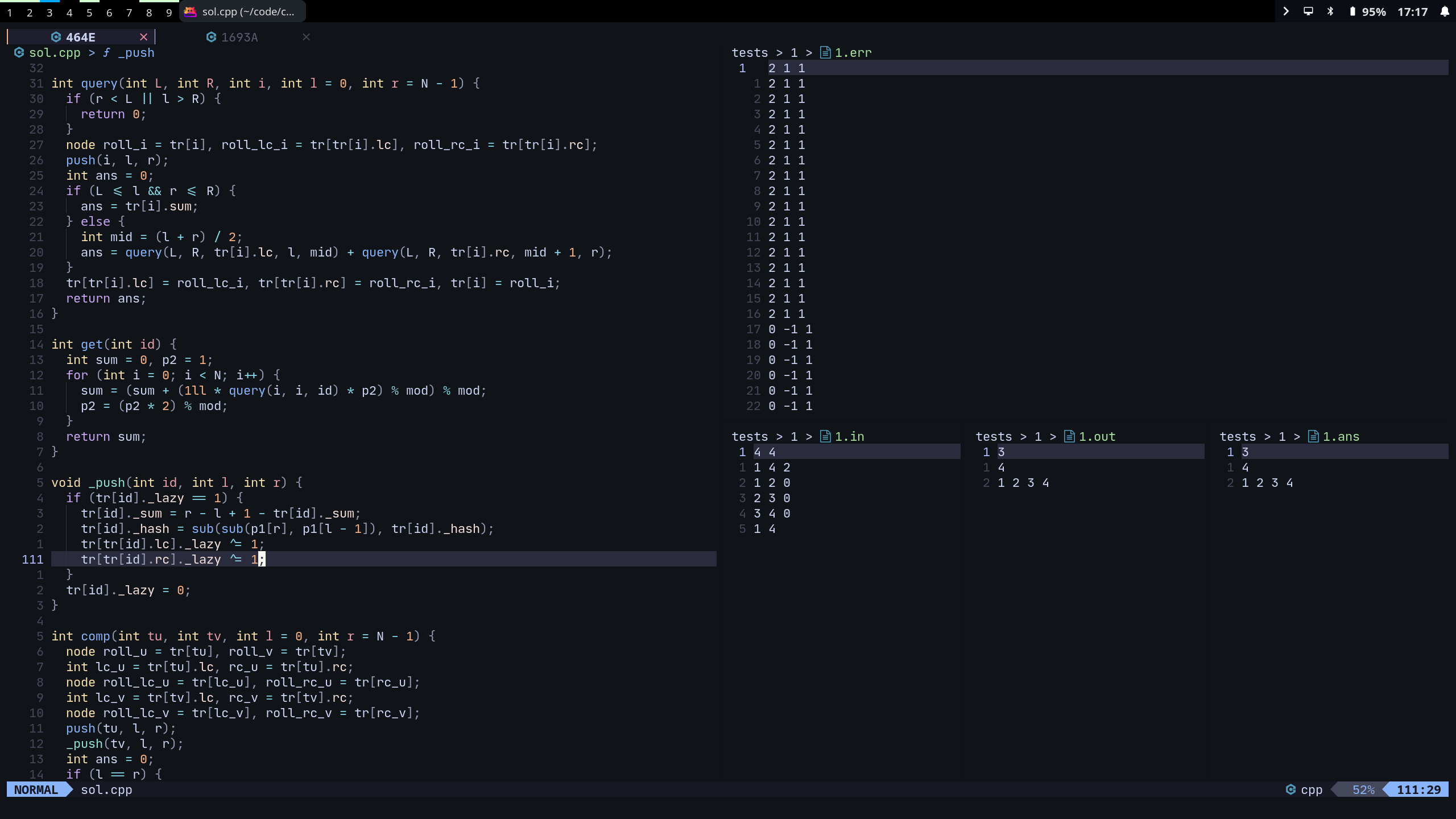Click the first '0 -1 1' line in 1.err

click(x=791, y=329)
